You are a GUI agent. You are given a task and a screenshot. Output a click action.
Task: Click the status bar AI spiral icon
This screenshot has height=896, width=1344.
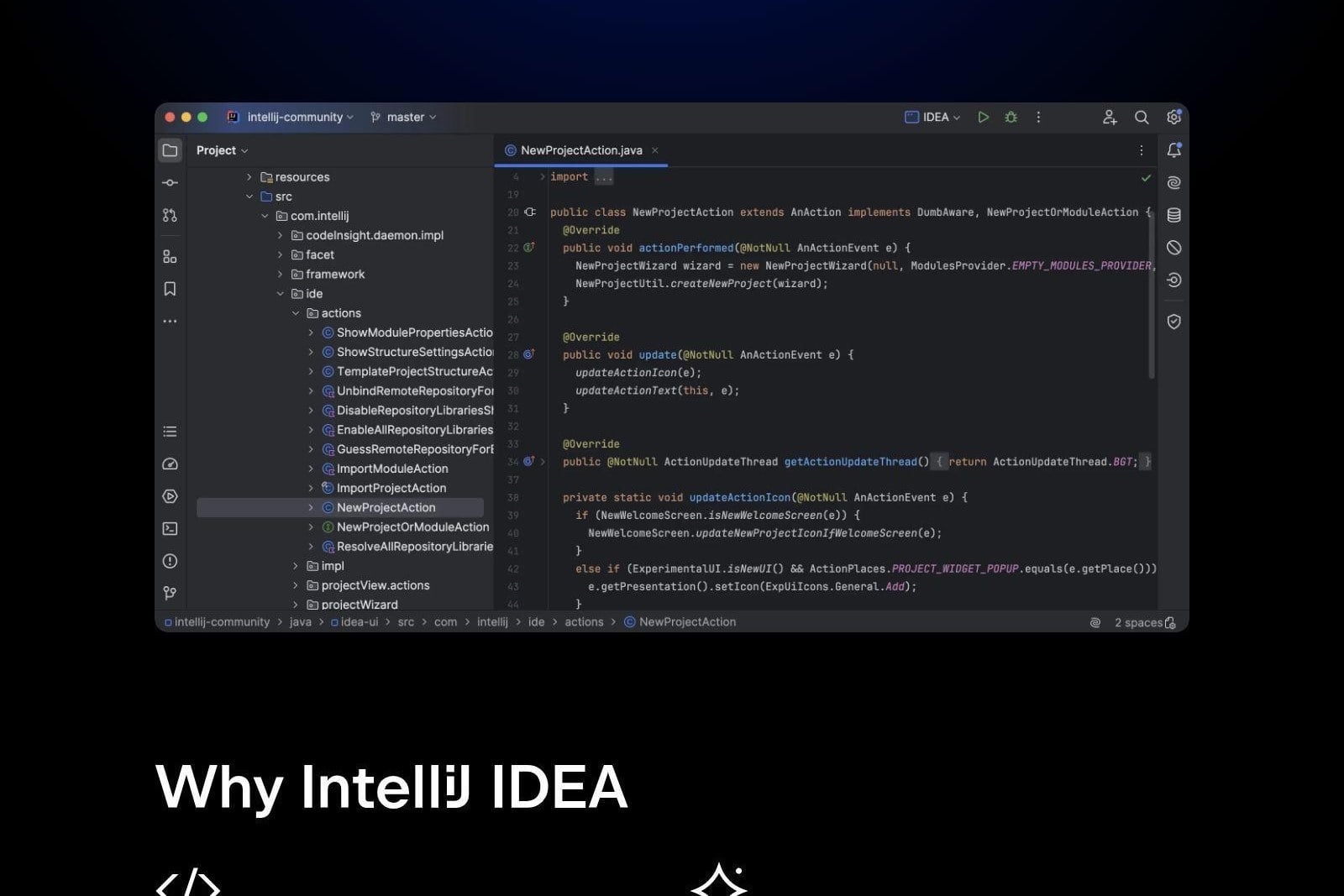(1095, 623)
